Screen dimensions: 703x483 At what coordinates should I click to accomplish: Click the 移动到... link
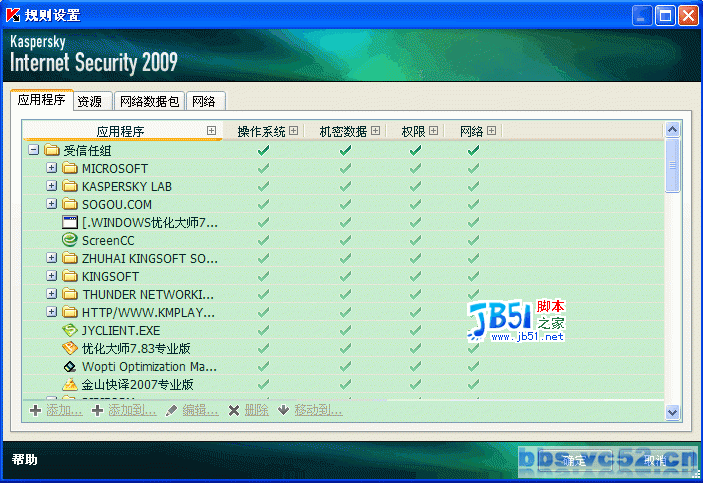tap(318, 410)
